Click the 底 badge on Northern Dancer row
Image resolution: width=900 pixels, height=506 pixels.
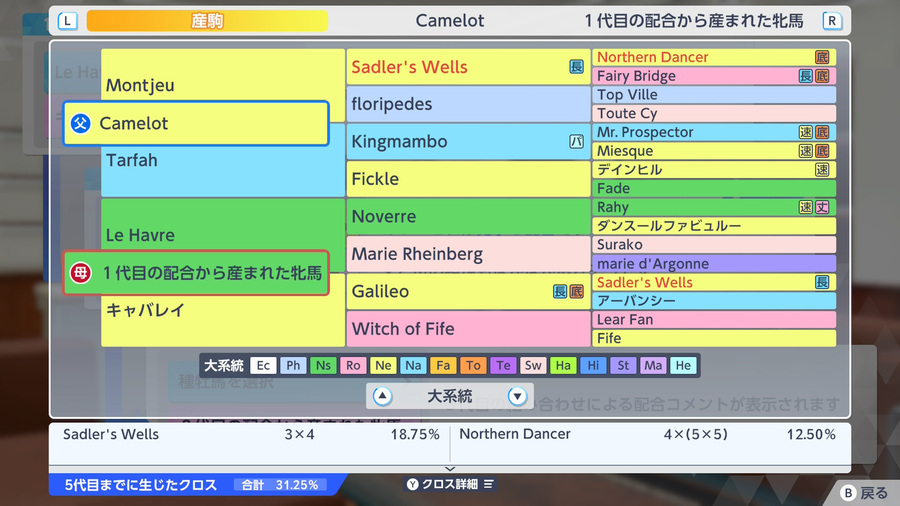(822, 57)
